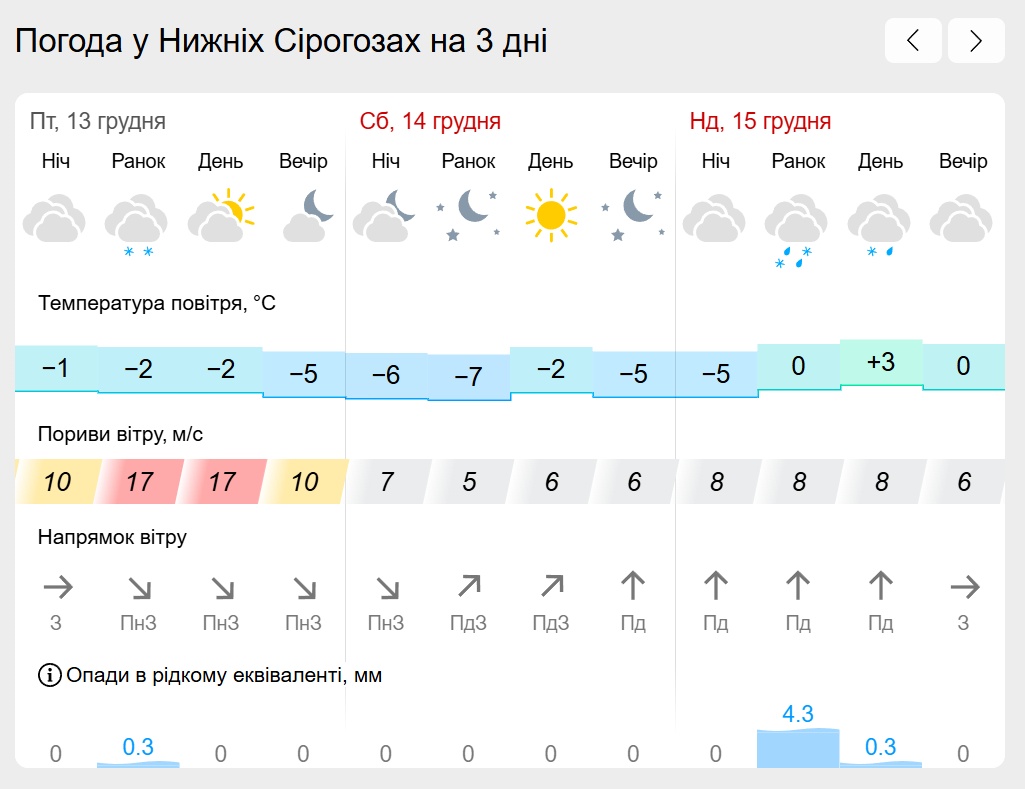
Task: Select the Пт, 13 грудня date heading
Action: pos(97,121)
